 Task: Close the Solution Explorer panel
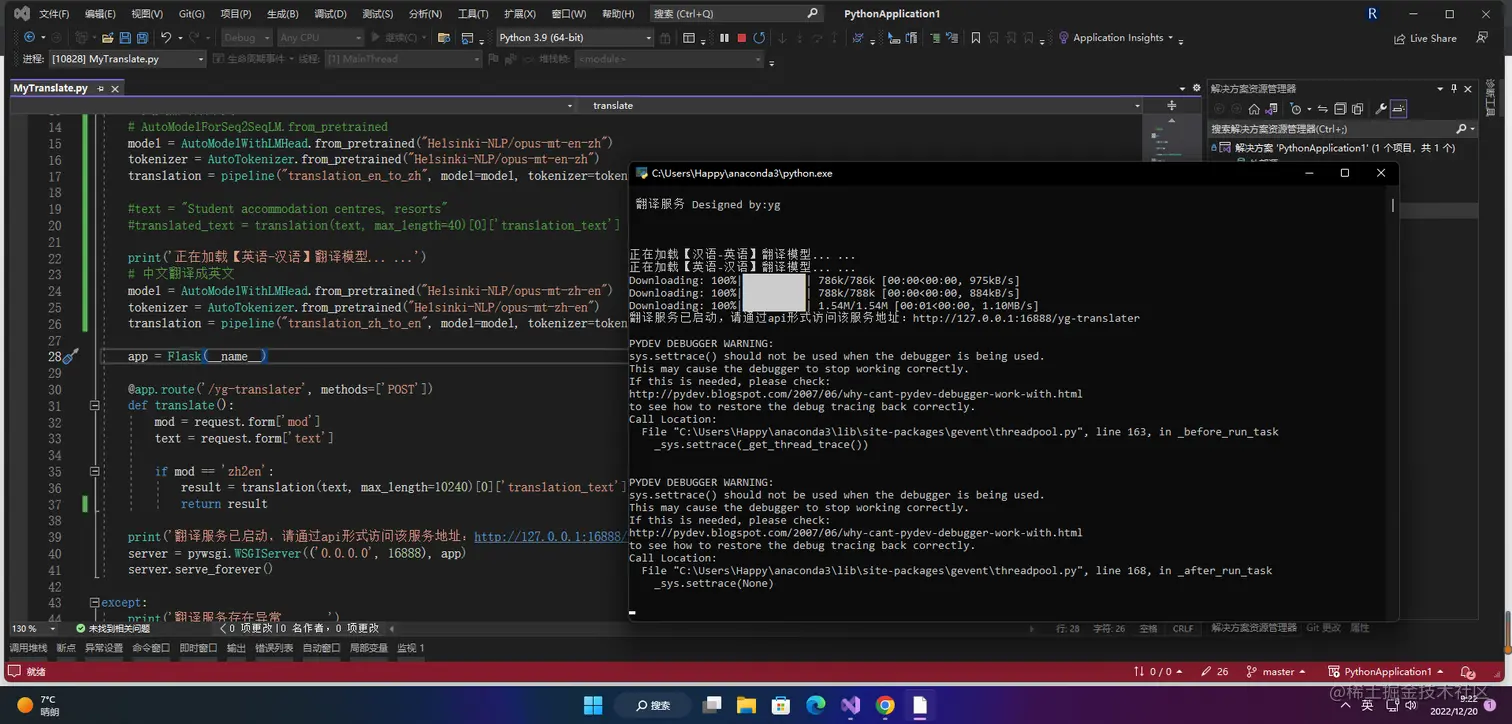point(1468,89)
